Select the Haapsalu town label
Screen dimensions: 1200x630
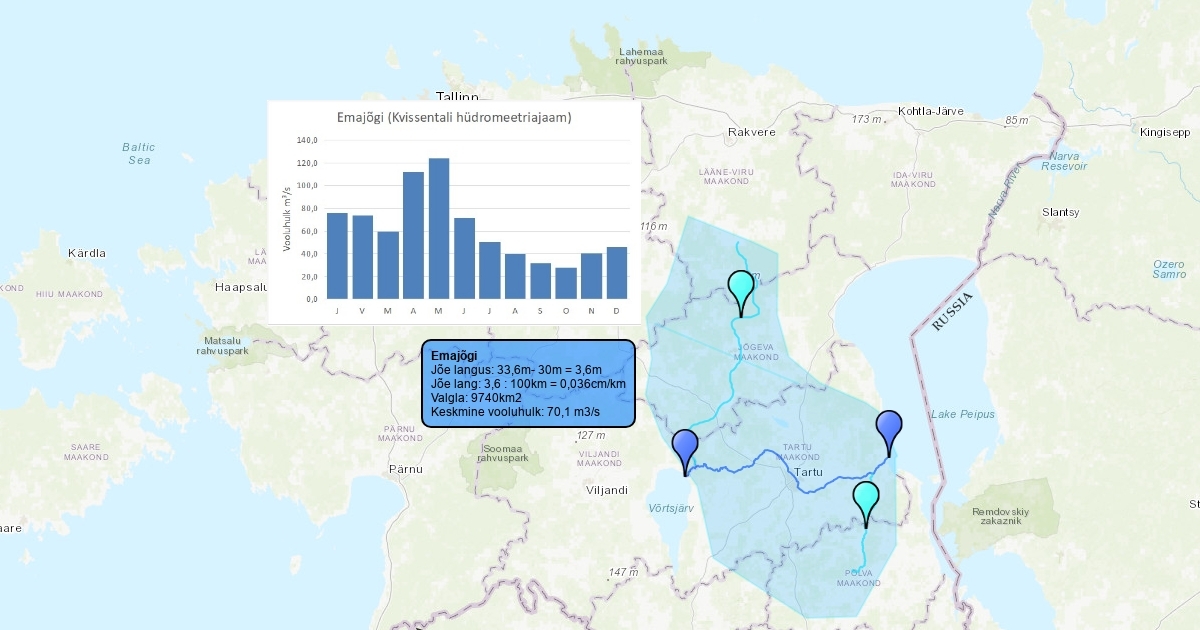coord(236,286)
